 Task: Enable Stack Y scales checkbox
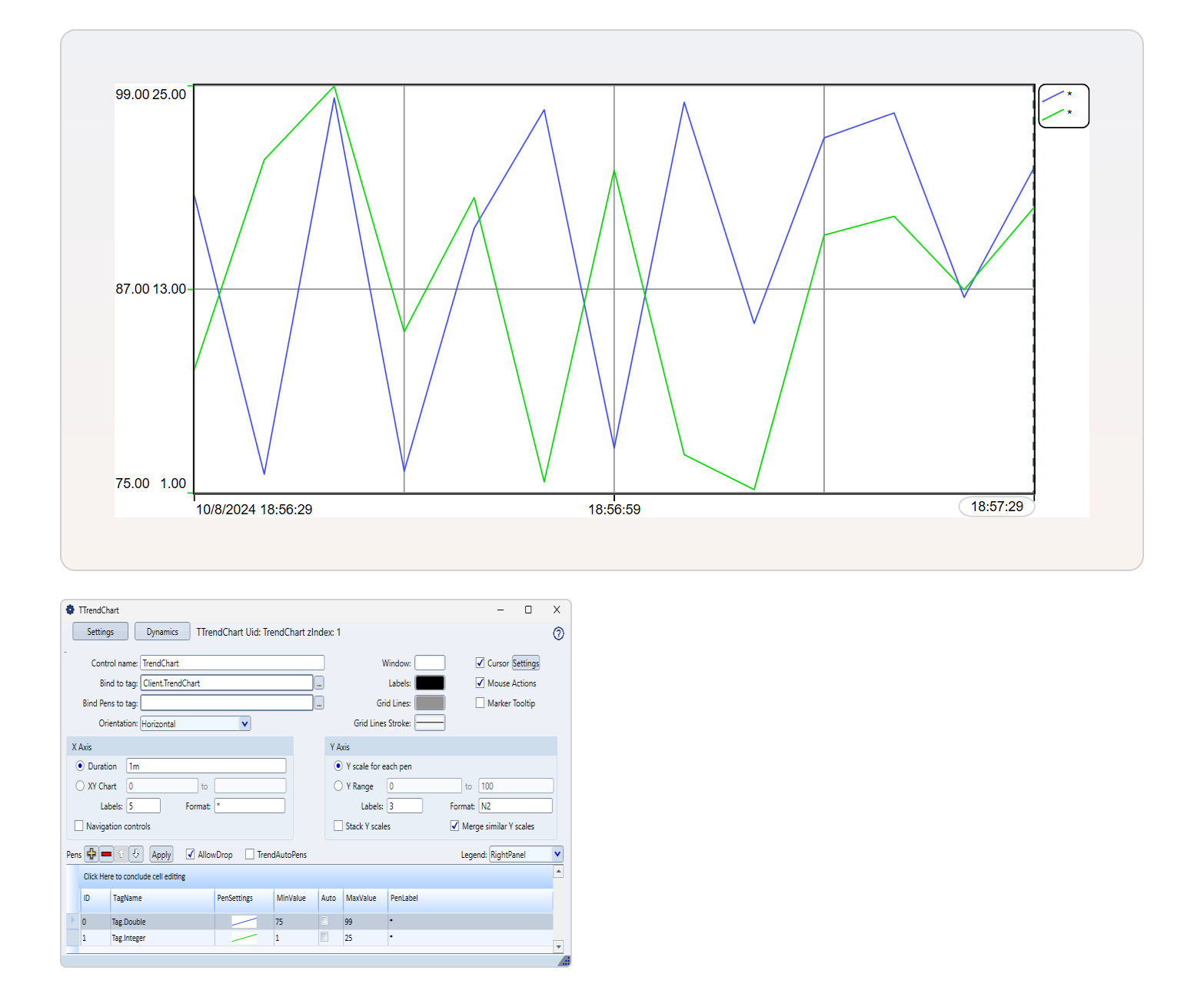tap(338, 826)
